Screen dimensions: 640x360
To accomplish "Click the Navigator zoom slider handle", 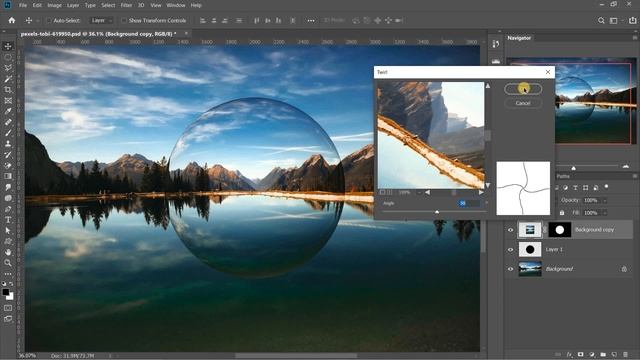I will pos(573,168).
